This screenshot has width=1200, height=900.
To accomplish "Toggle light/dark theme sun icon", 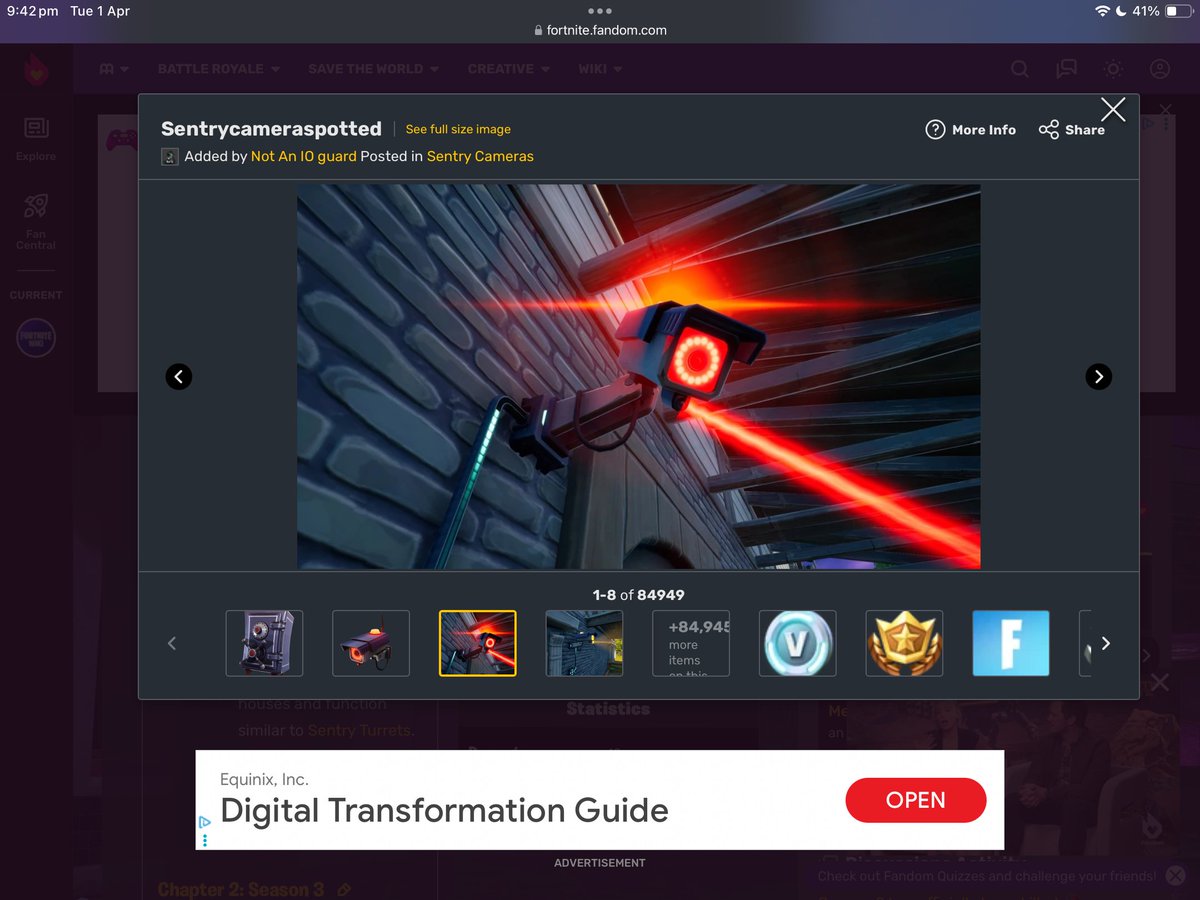I will coord(1113,69).
